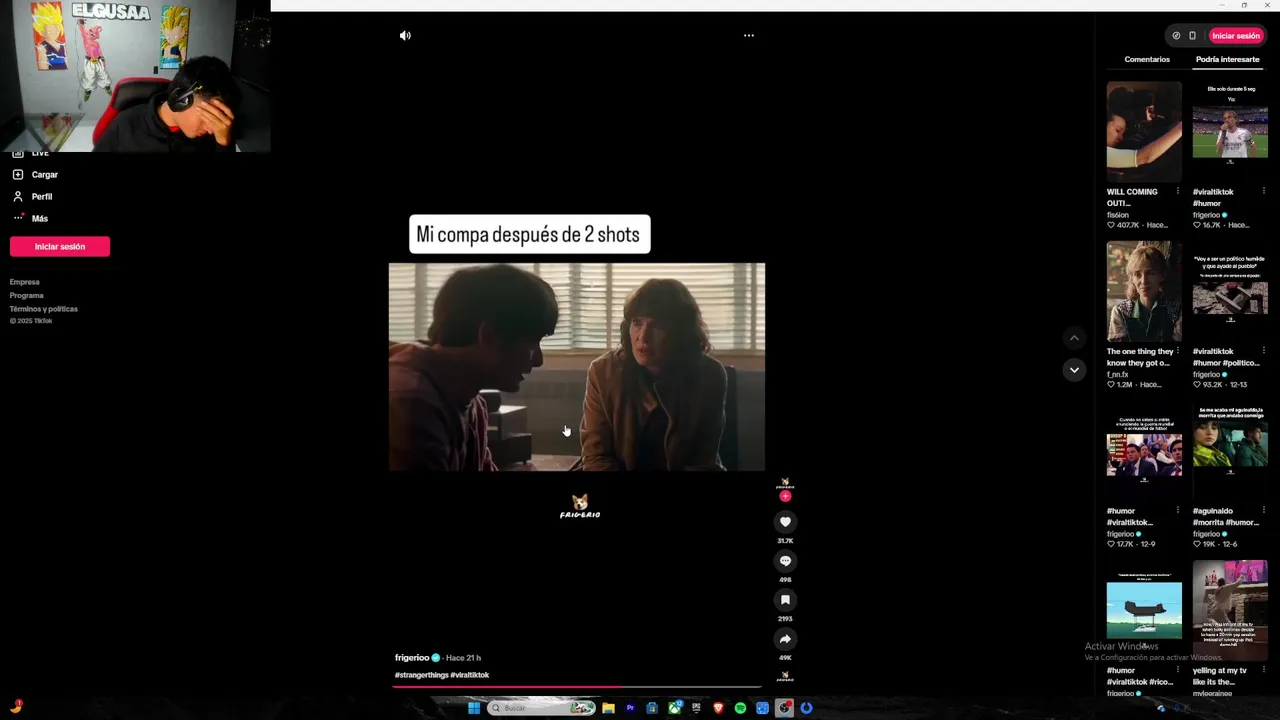Image resolution: width=1280 pixels, height=720 pixels.
Task: Open the Empresa footer link
Action: 25,282
